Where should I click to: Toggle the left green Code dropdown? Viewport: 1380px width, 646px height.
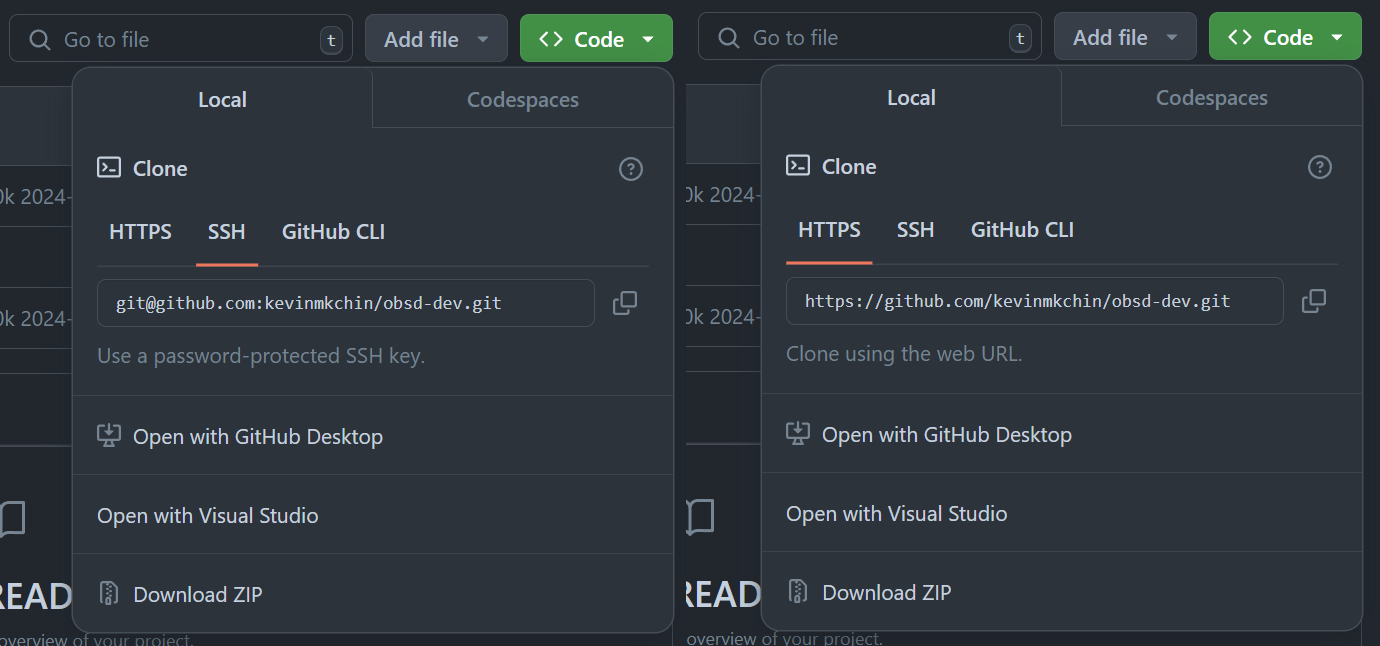point(596,39)
